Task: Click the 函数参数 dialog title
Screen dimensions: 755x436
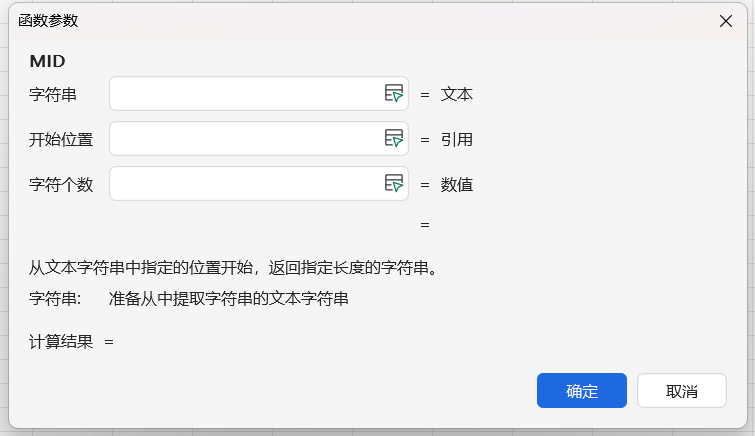Action: coord(48,21)
